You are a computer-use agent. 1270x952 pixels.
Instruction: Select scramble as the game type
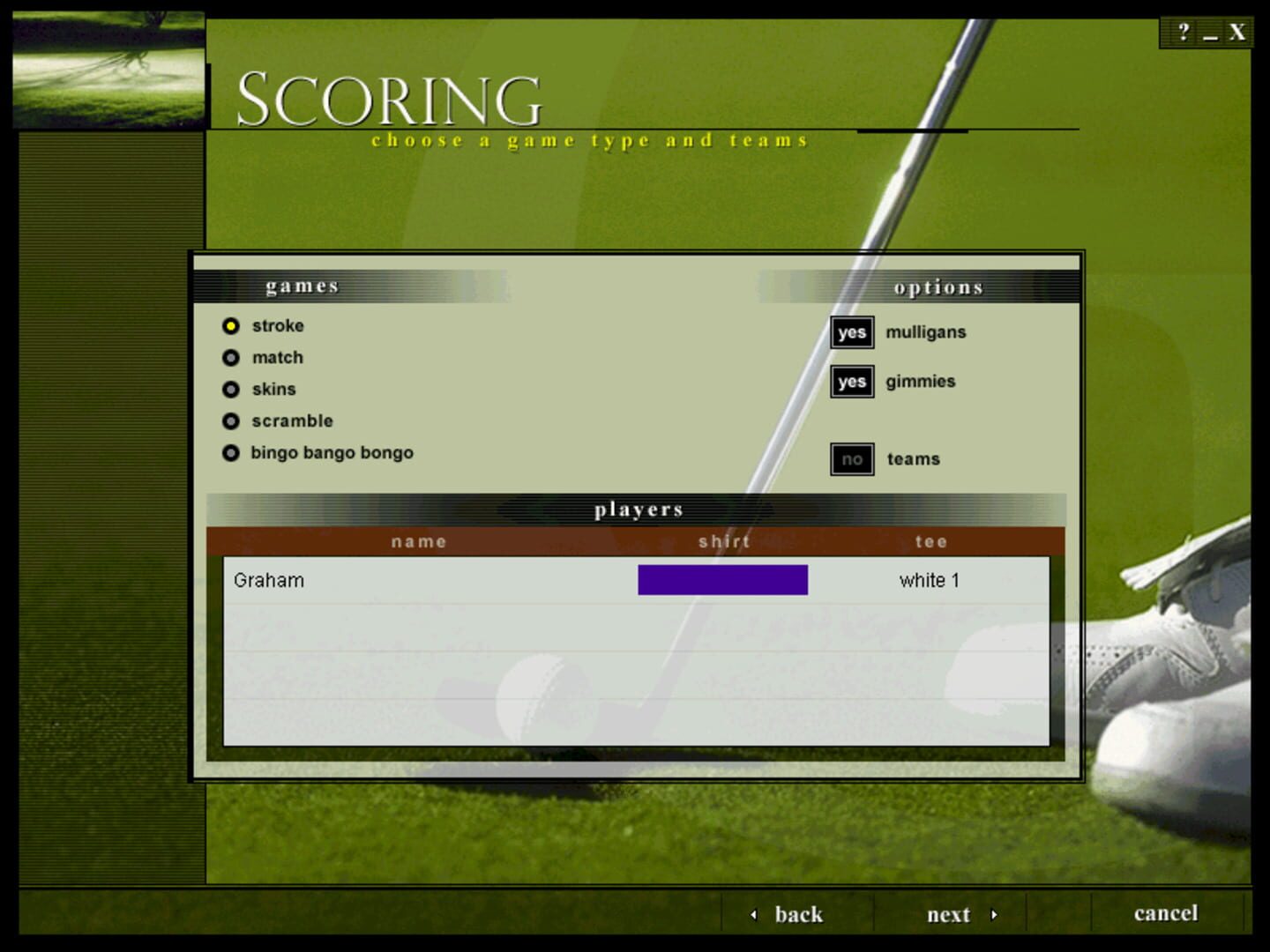click(x=231, y=420)
